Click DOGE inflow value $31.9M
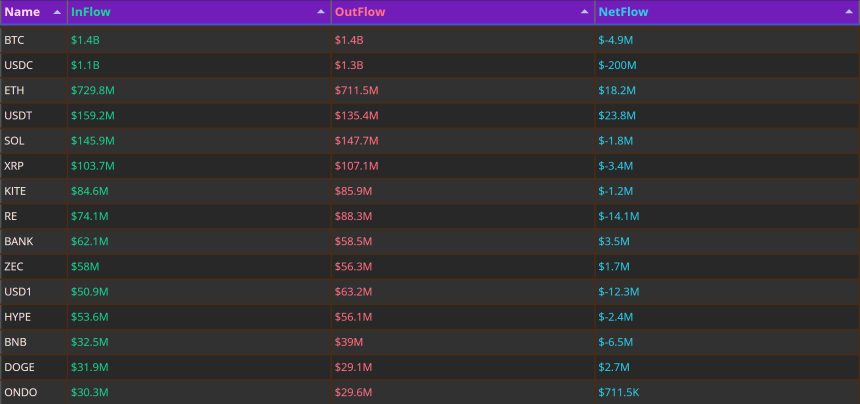Viewport: 860px width, 404px height. pos(90,368)
